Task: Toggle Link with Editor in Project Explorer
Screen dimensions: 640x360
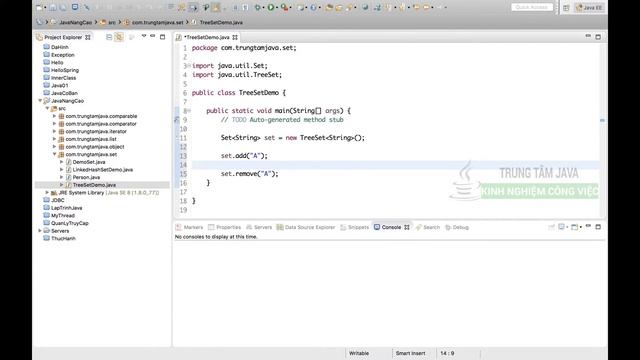Action: pyautogui.click(x=119, y=37)
